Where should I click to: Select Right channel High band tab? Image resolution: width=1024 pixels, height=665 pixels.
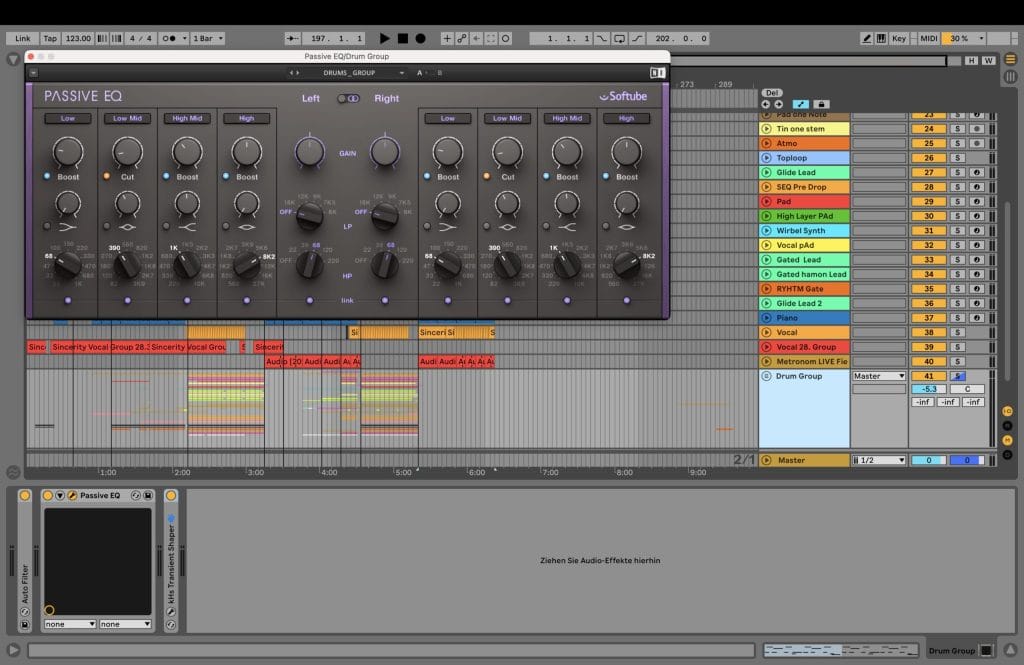(x=626, y=118)
